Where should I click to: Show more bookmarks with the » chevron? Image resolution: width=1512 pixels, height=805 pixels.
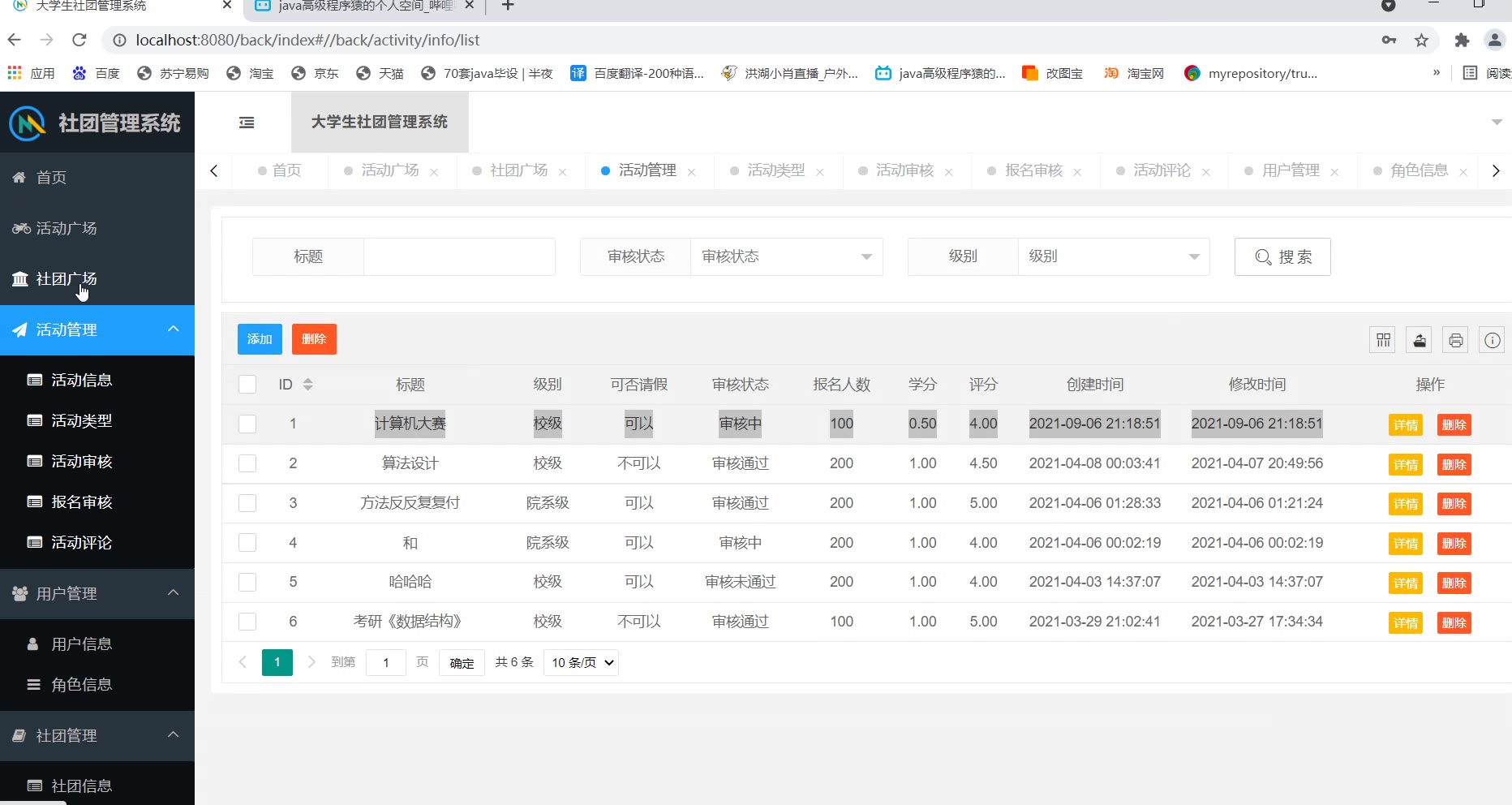[x=1436, y=73]
